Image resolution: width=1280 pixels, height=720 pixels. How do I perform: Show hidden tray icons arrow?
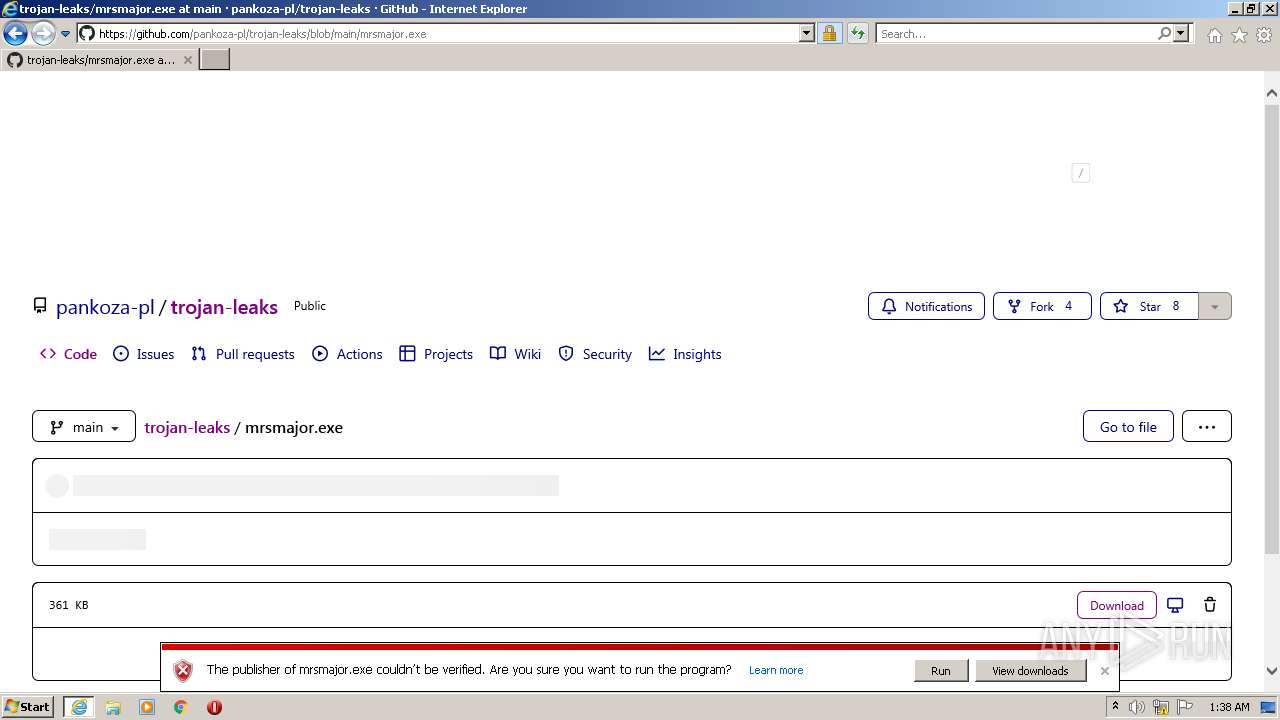[x=1115, y=707]
